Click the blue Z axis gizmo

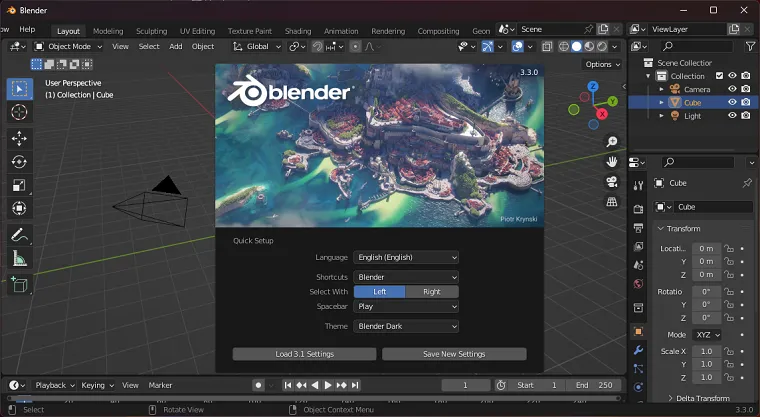tap(593, 86)
